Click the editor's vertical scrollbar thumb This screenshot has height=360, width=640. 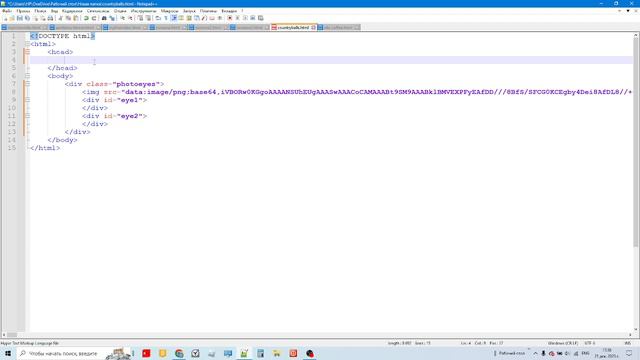[x=636, y=143]
